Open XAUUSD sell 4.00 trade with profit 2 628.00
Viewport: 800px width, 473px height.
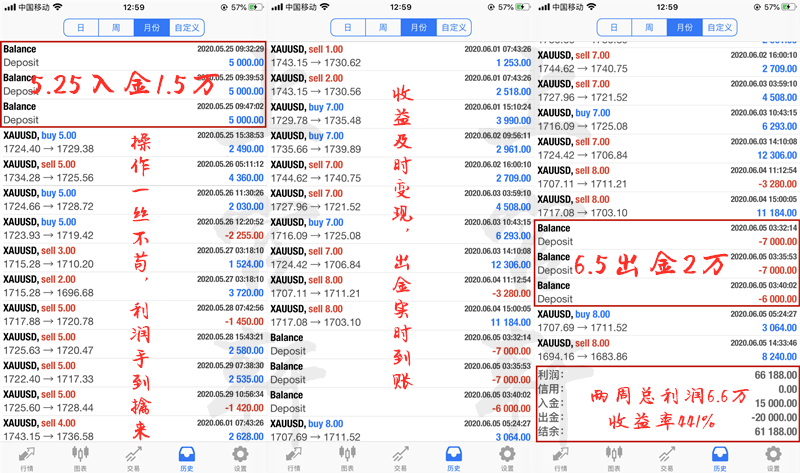click(x=133, y=430)
